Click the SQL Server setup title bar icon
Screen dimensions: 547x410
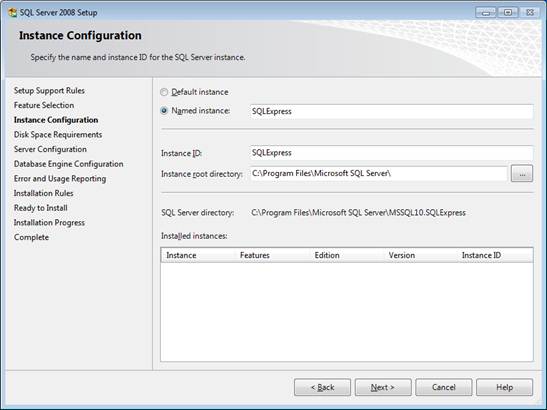click(x=12, y=13)
